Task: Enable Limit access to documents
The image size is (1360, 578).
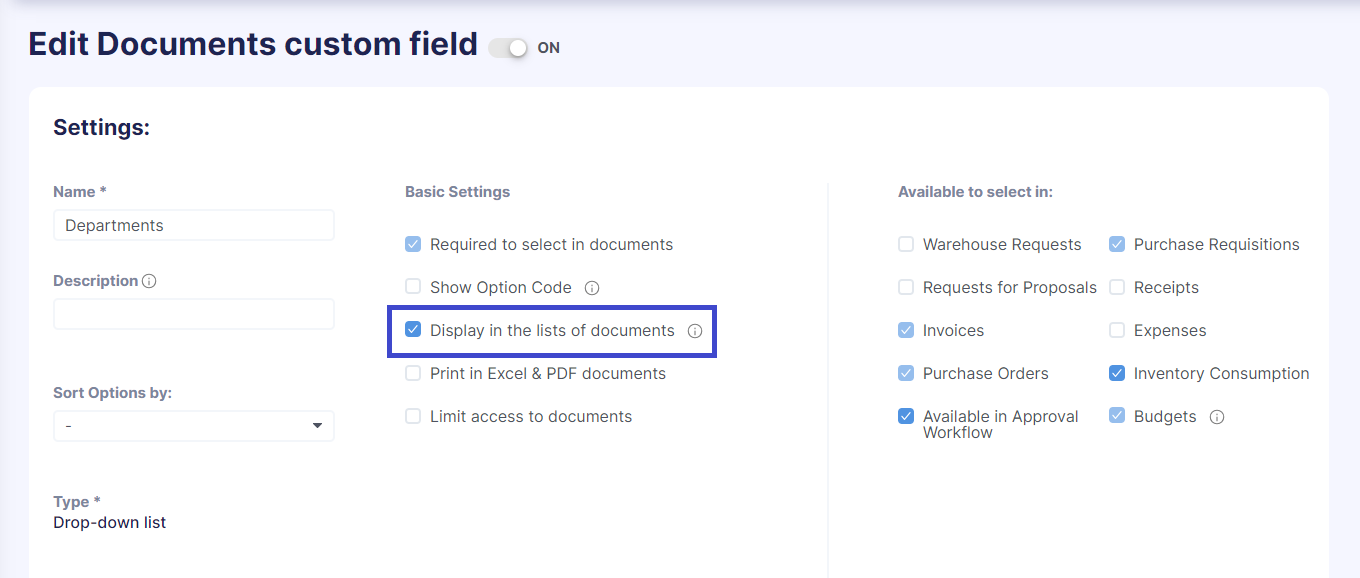Action: coord(413,416)
